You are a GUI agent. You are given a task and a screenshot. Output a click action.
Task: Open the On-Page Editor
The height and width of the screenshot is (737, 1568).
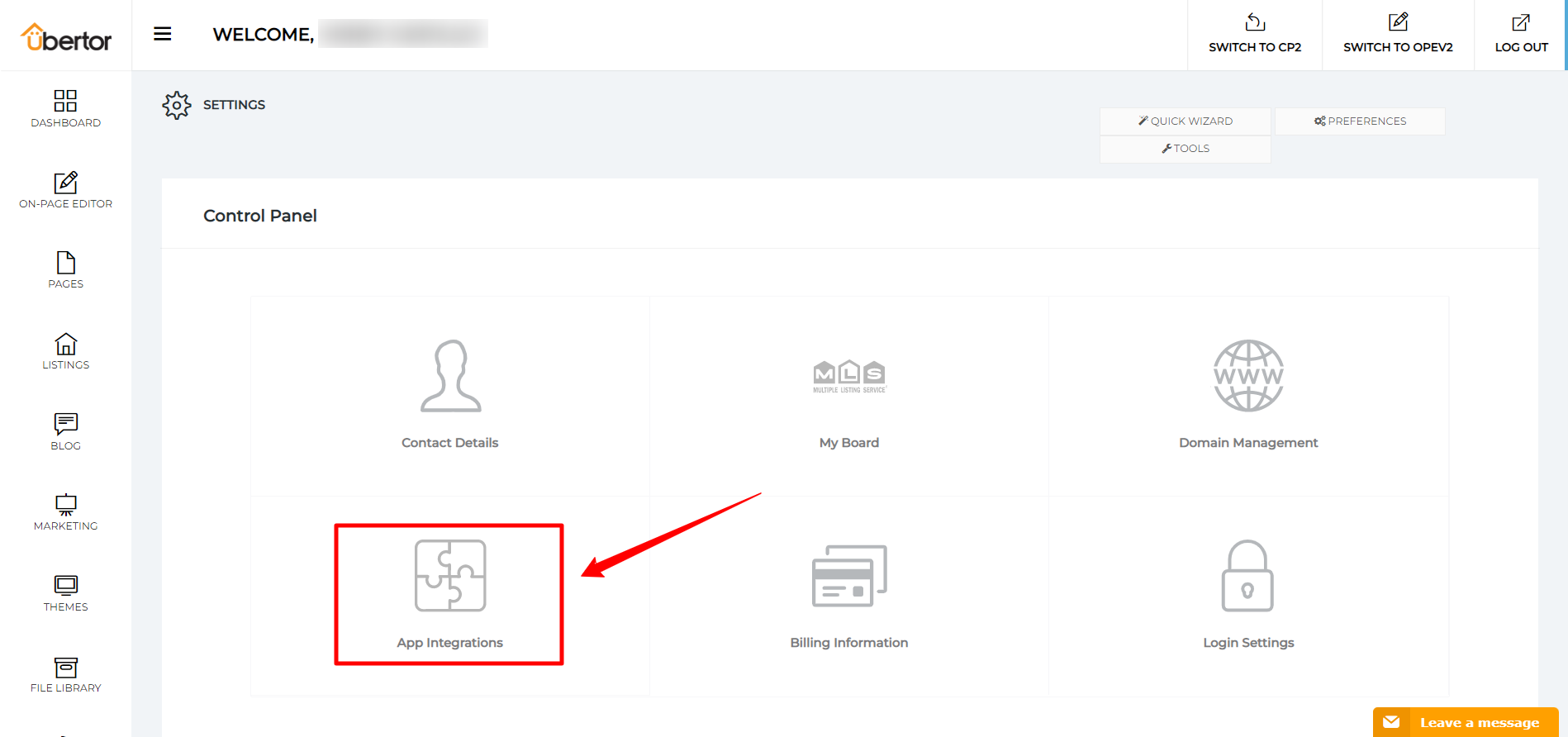(x=65, y=190)
